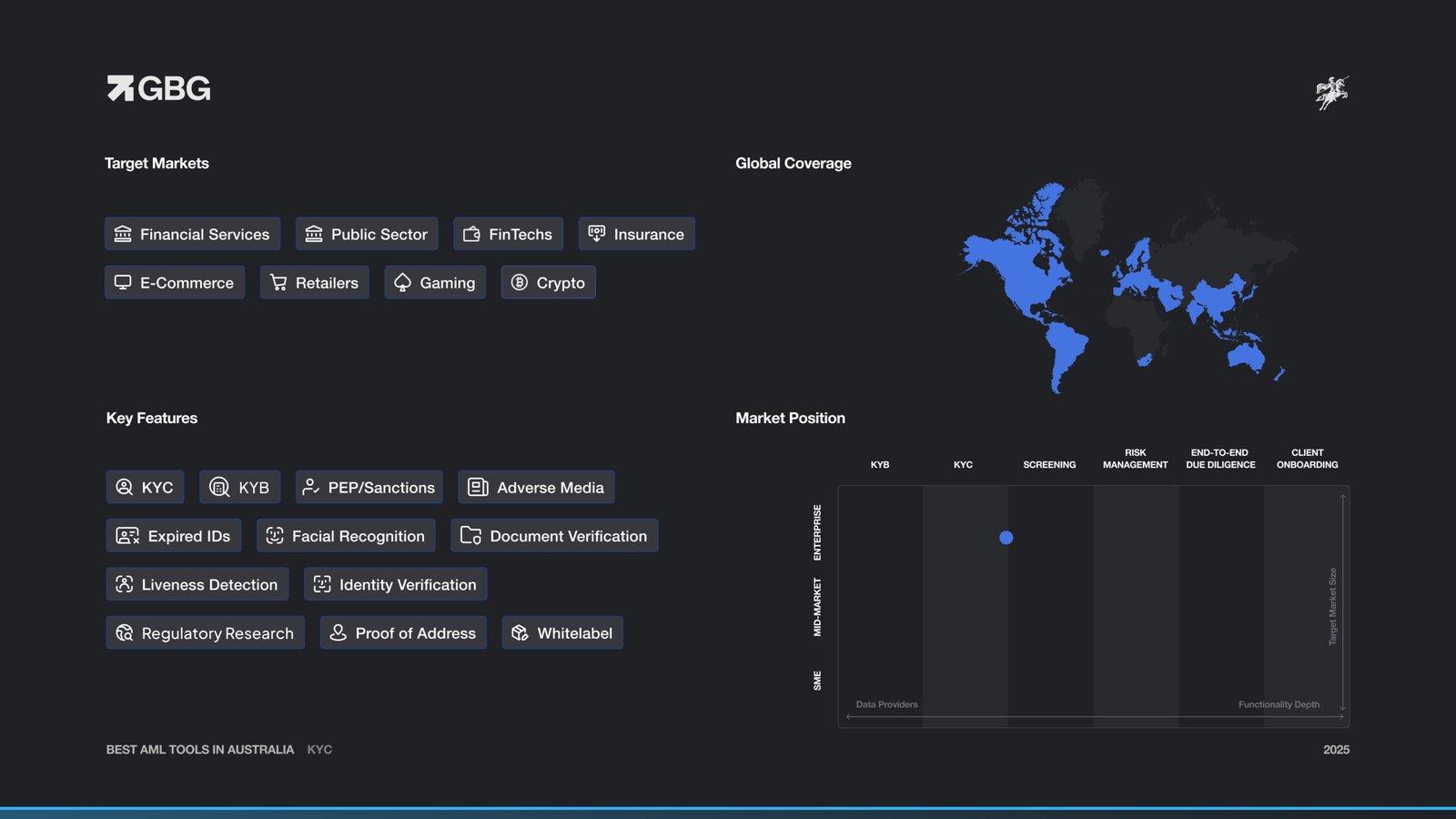Click the MID-MARKET axis label
Viewport: 1456px width, 819px height.
[817, 607]
